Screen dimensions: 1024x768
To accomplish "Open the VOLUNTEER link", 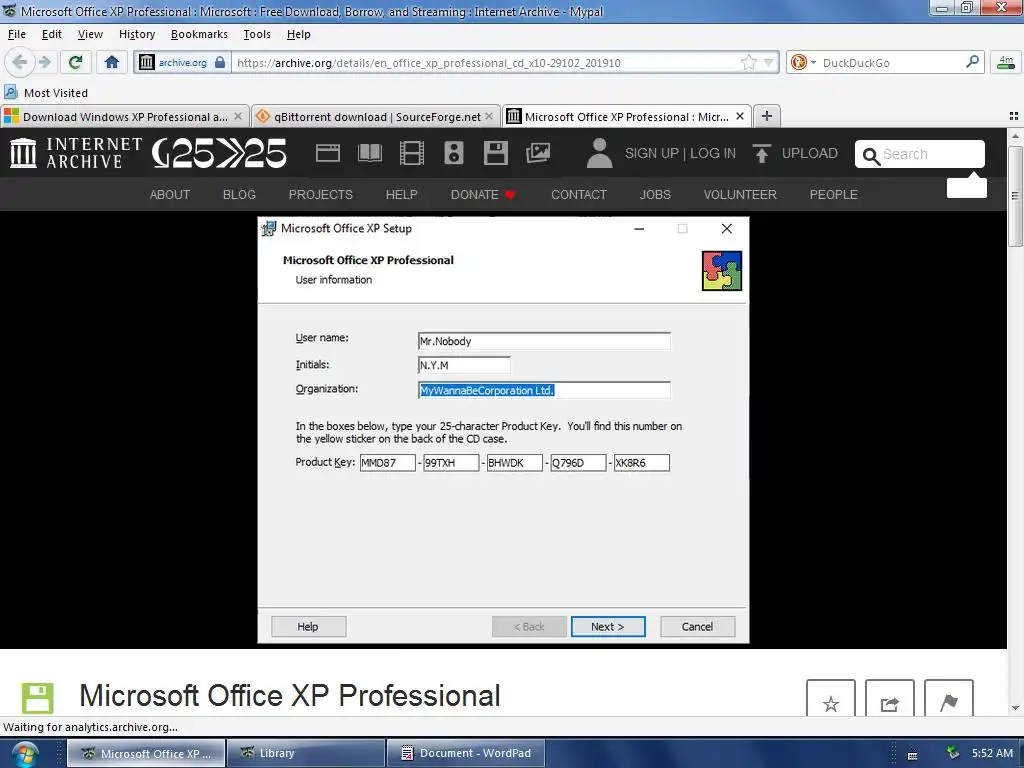I will point(740,195).
